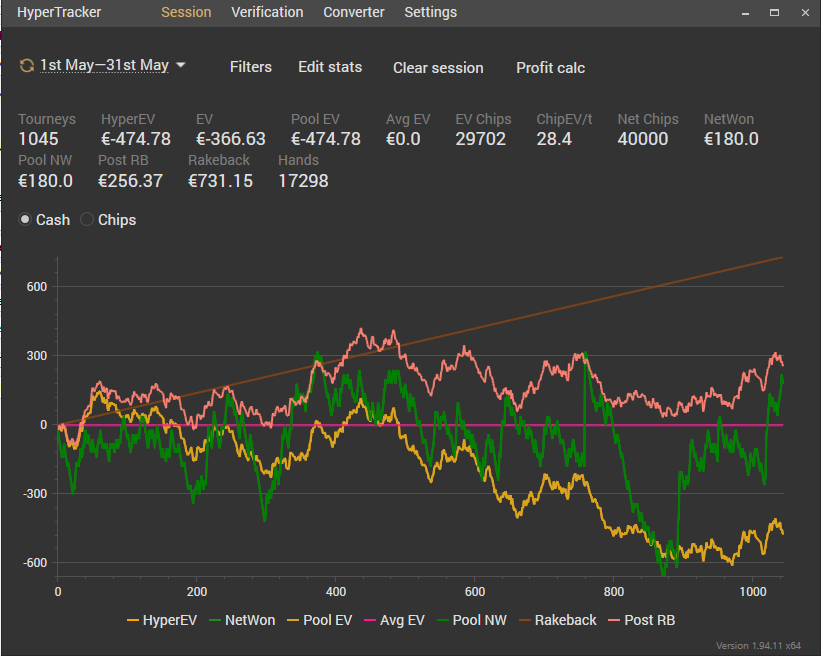Click the Rakeback legend entry

pos(558,620)
